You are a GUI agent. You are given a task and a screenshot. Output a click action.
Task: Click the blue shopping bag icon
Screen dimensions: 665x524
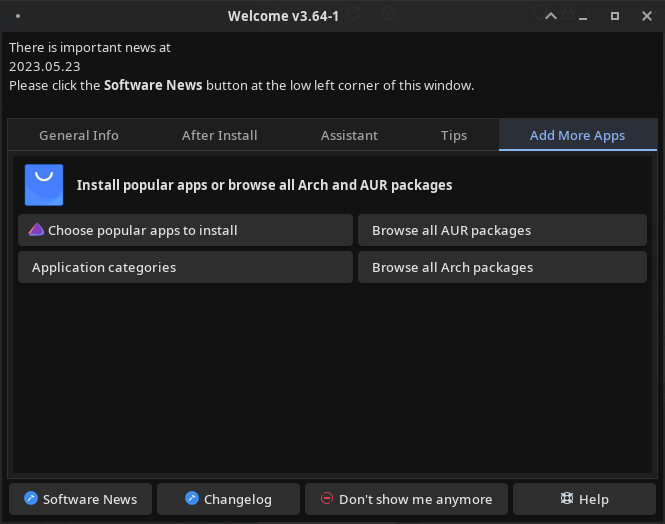44,185
